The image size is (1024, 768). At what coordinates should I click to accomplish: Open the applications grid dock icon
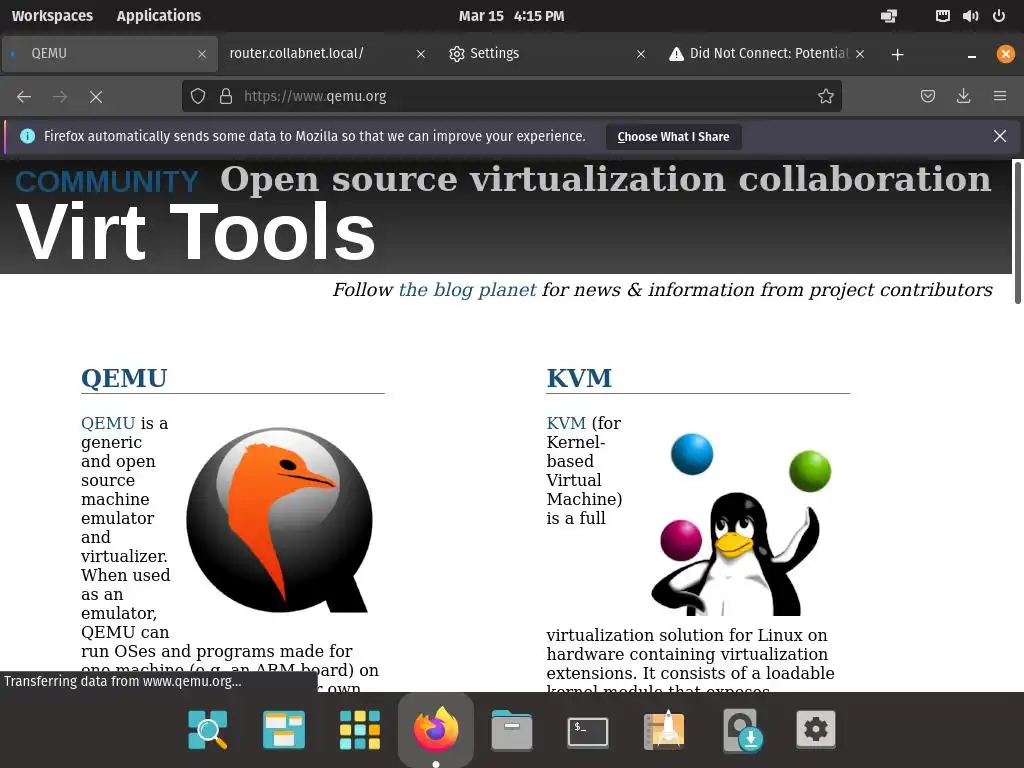pyautogui.click(x=360, y=729)
